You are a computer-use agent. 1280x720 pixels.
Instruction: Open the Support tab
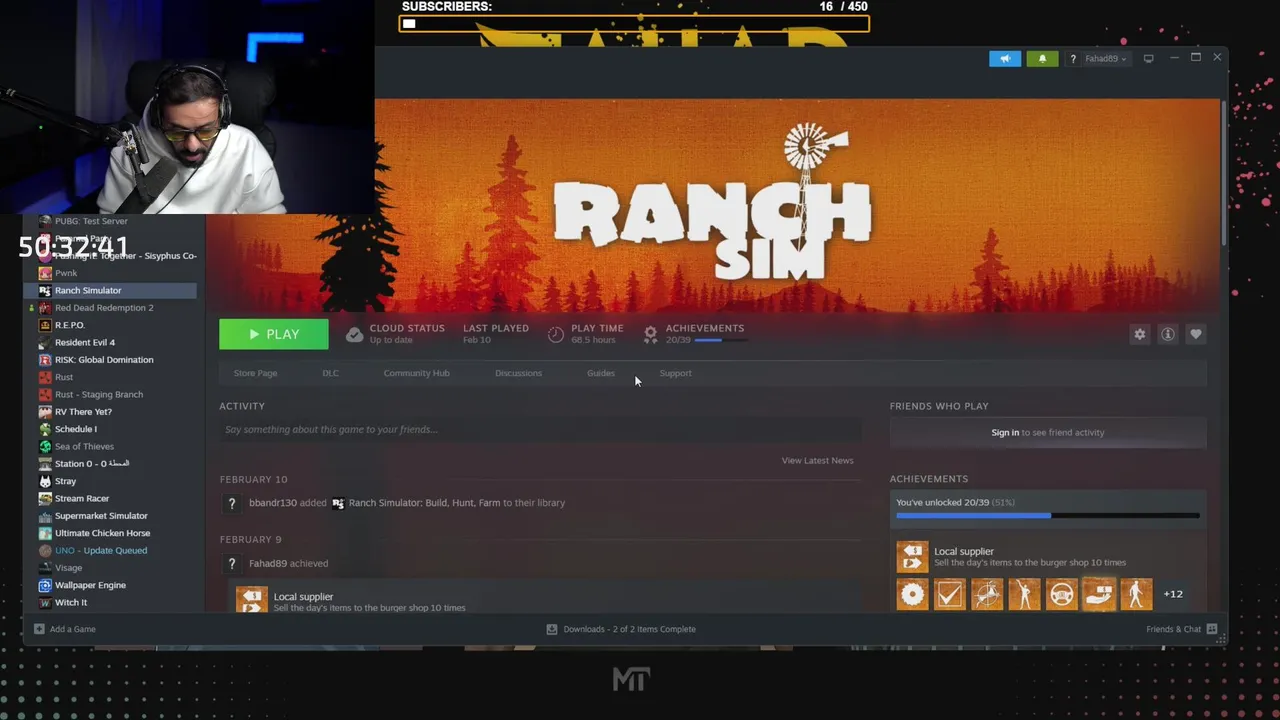point(675,373)
